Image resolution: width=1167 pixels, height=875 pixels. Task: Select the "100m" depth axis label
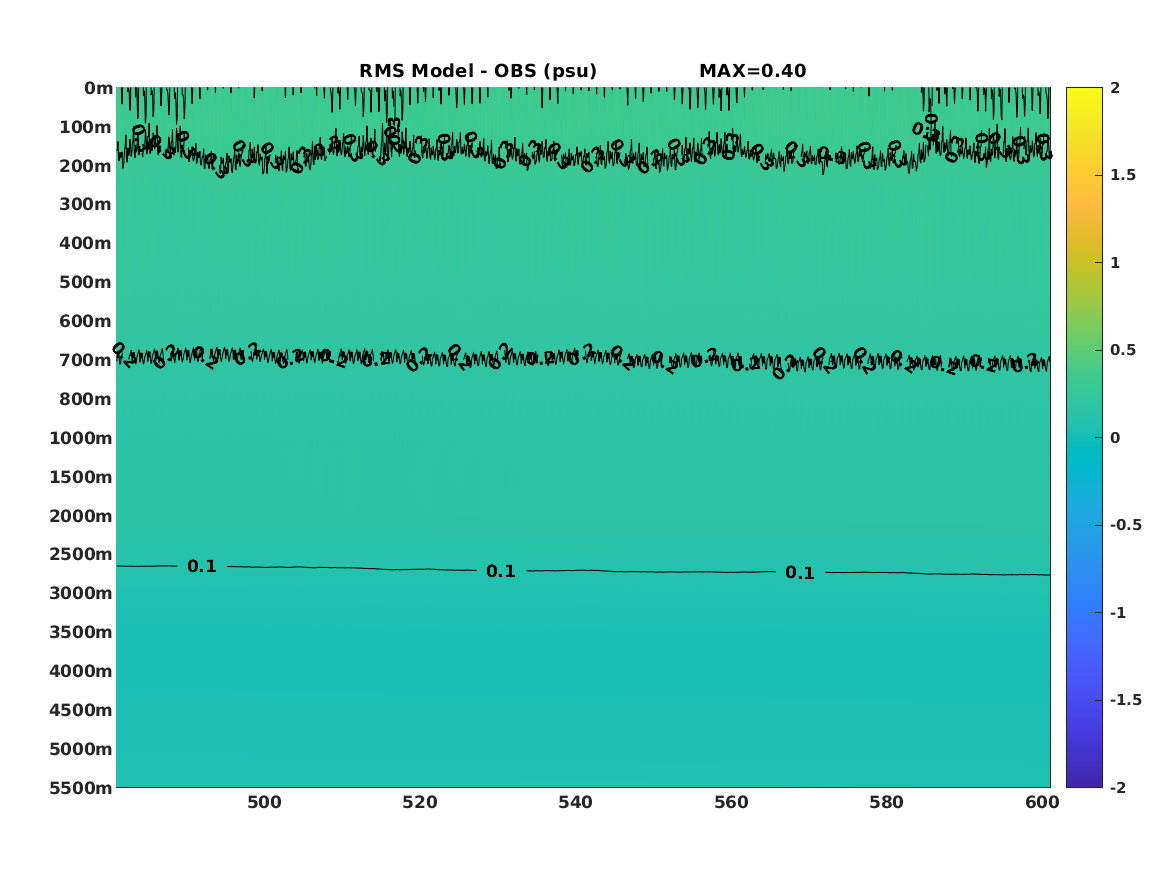[86, 127]
